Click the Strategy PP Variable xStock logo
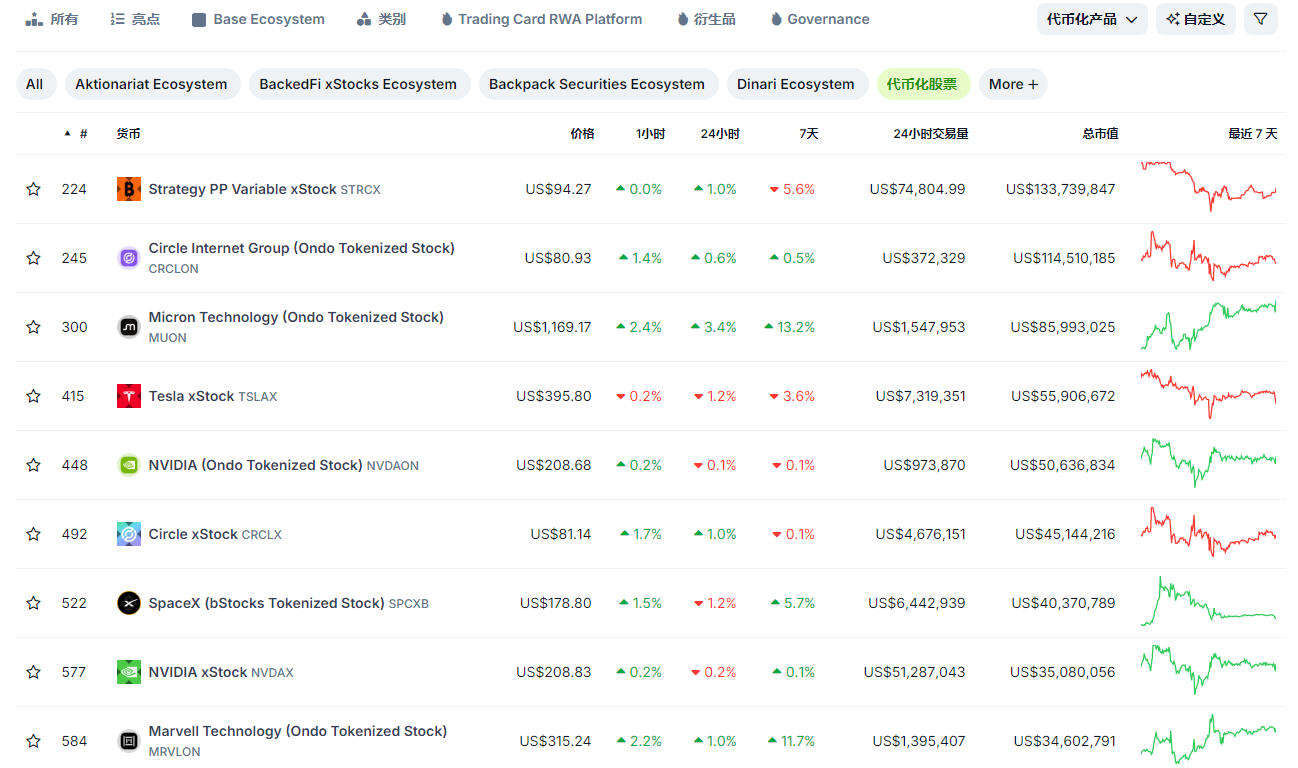This screenshot has height=768, width=1298. click(129, 189)
